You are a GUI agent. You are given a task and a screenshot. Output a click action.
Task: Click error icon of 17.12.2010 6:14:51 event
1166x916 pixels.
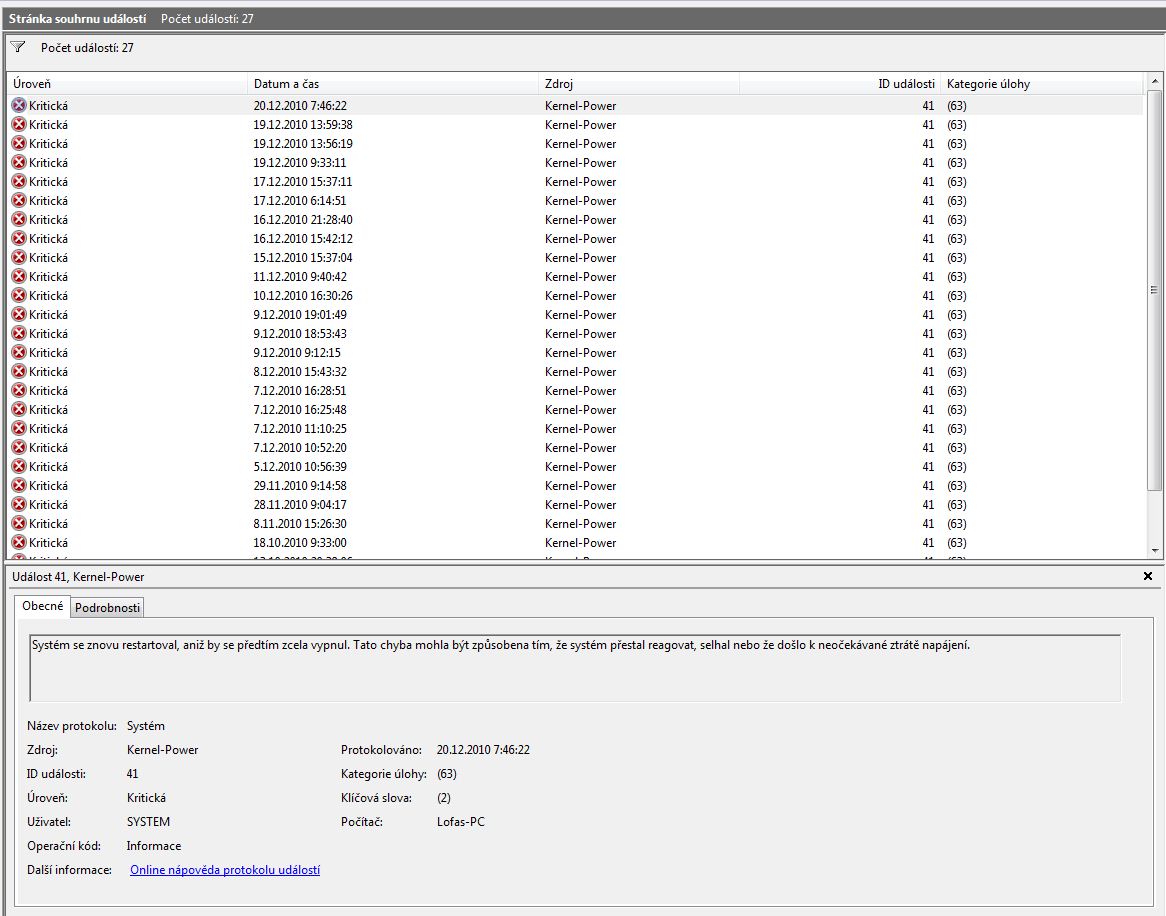18,200
